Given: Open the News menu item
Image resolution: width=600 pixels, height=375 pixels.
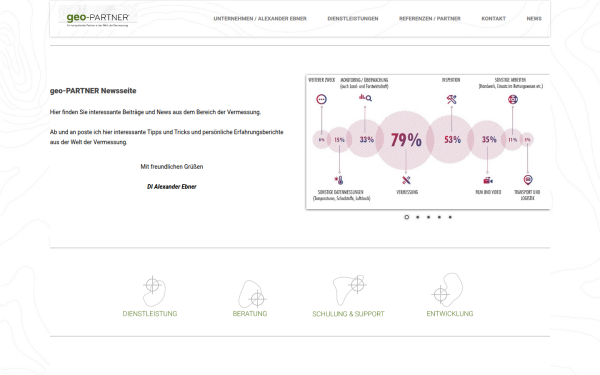Looking at the screenshot, I should [x=534, y=18].
